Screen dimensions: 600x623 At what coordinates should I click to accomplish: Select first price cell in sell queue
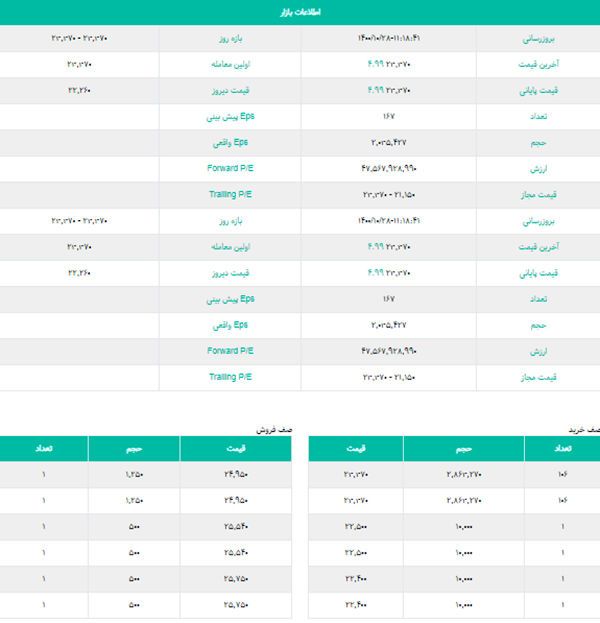(236, 475)
